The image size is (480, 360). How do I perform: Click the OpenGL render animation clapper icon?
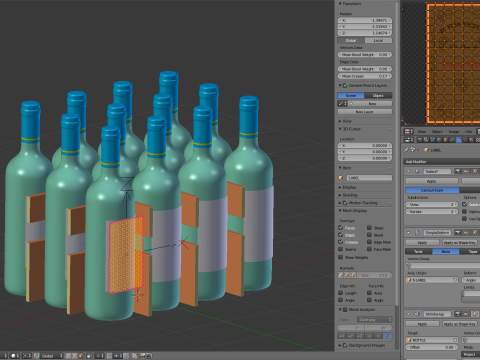[149, 356]
